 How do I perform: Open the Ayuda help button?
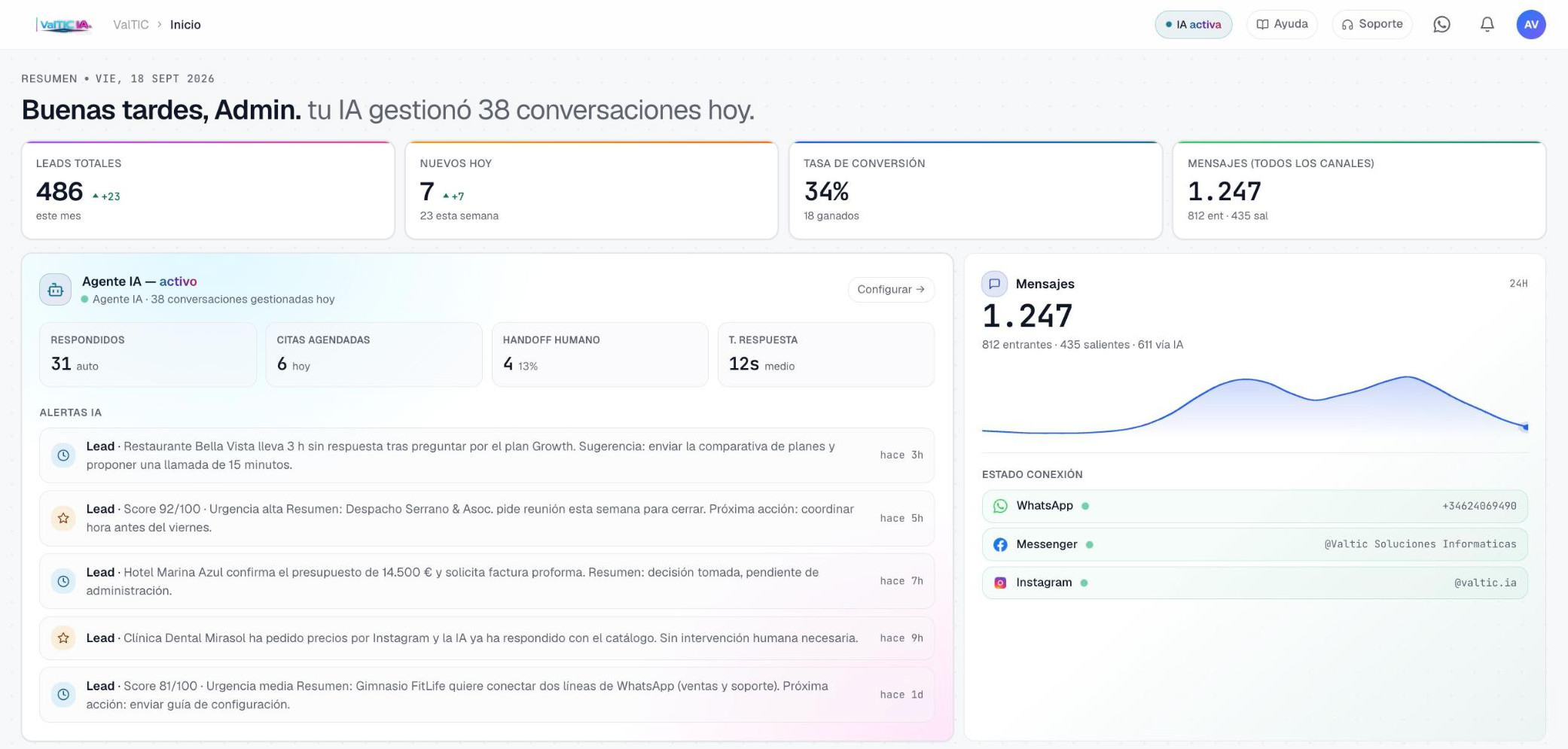(1282, 24)
